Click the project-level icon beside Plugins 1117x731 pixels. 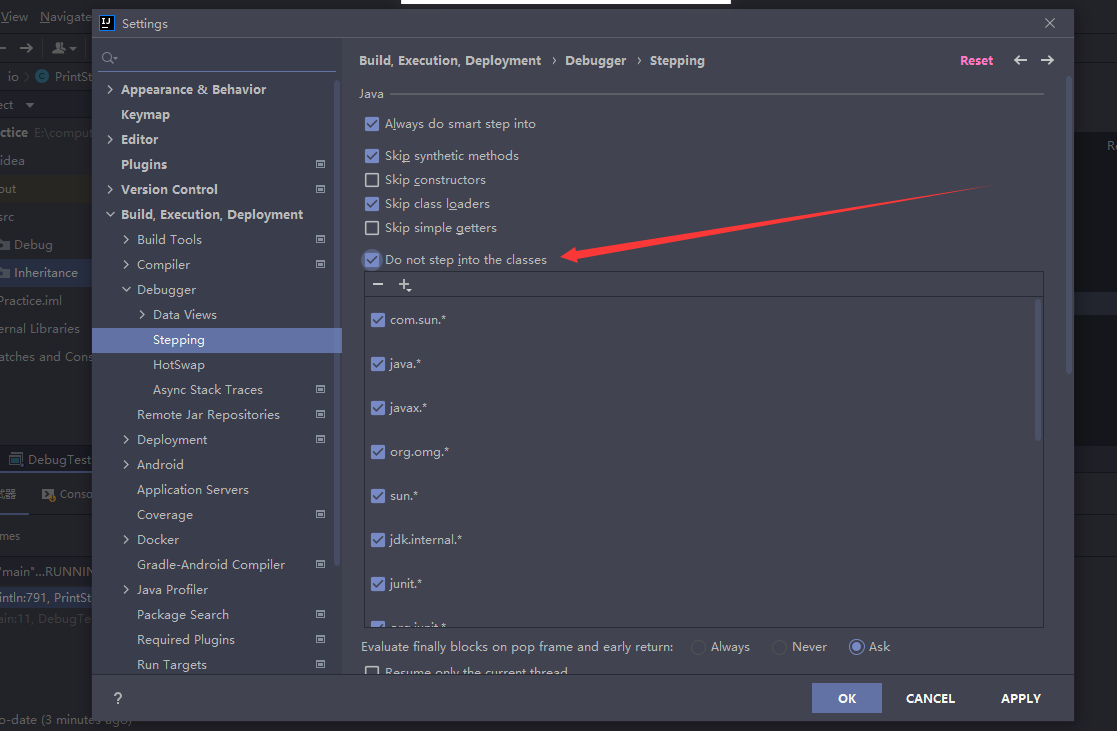[x=321, y=165]
